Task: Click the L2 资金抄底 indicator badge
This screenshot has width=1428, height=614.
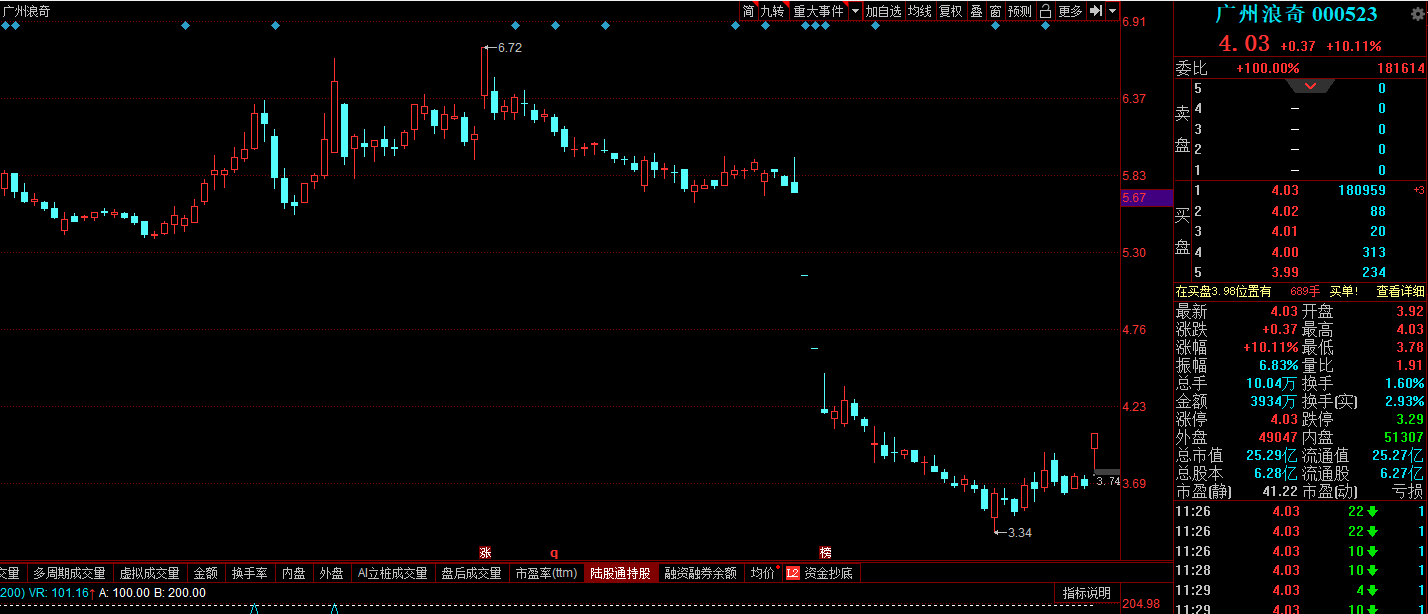Action: click(820, 573)
